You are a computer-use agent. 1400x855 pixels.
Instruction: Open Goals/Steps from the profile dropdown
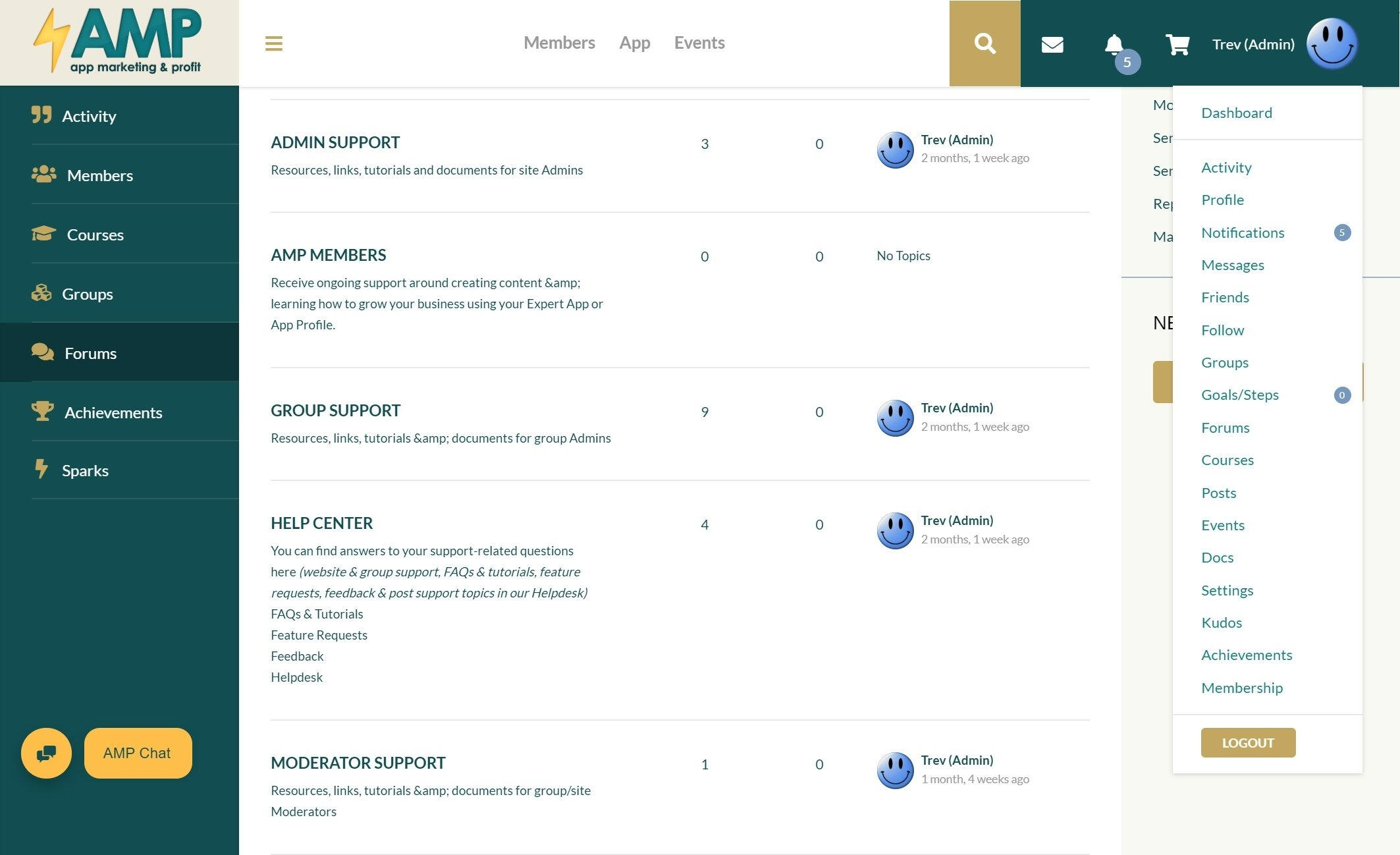click(1240, 394)
